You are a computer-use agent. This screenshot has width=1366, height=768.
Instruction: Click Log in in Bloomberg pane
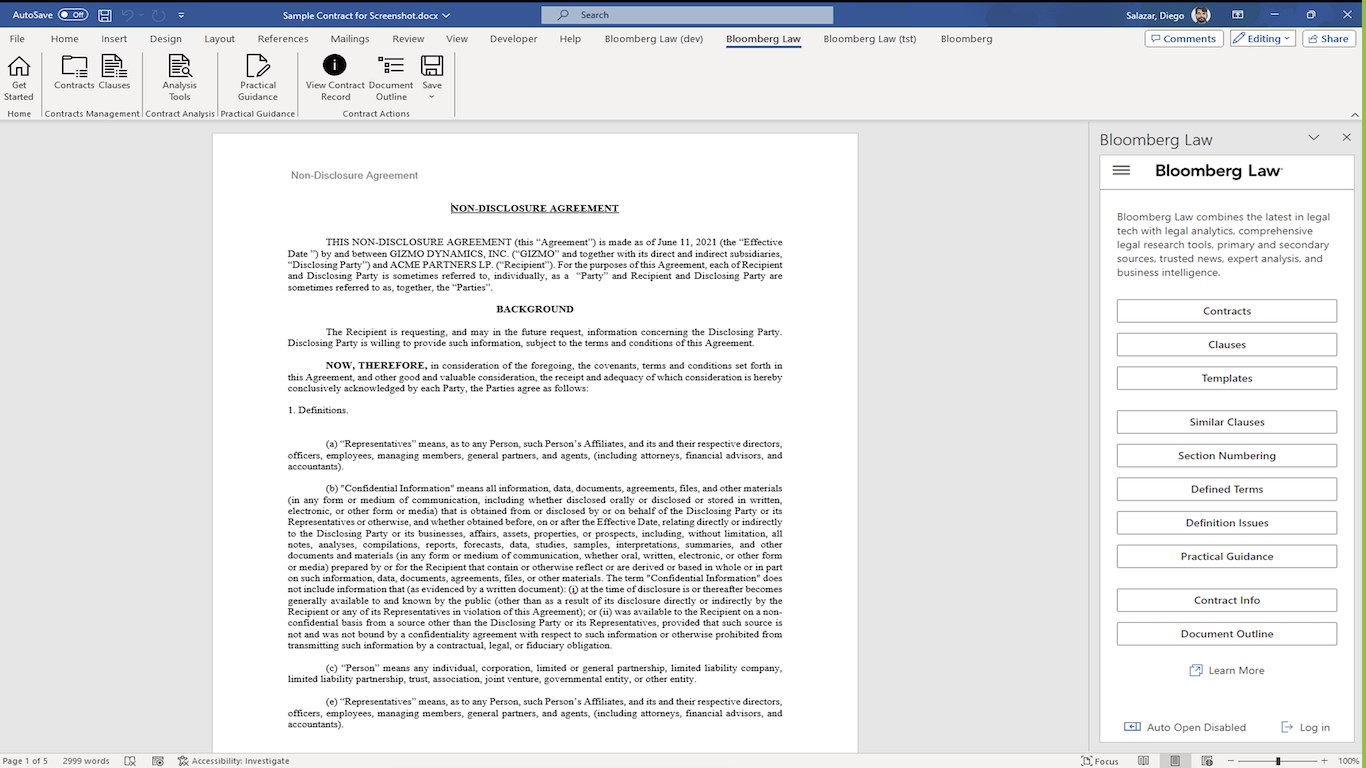tap(1305, 727)
